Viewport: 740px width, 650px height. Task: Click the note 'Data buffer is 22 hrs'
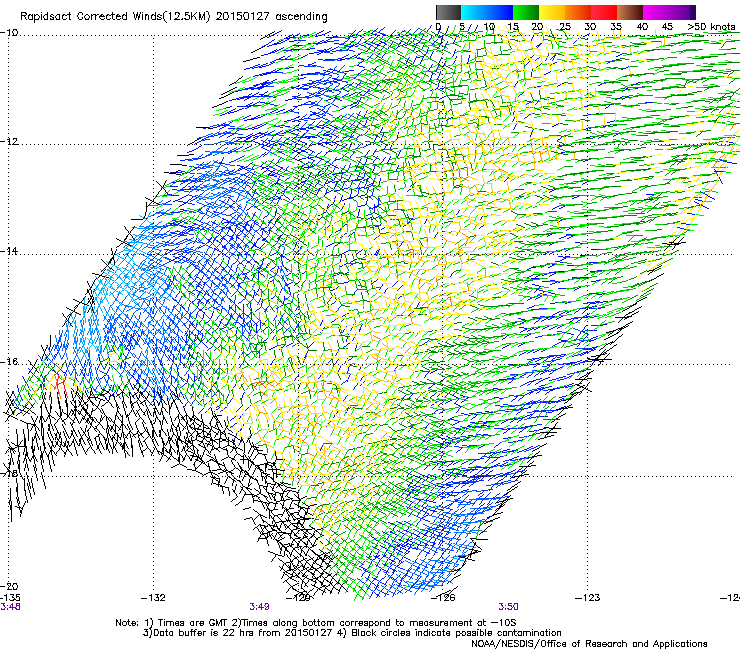[x=204, y=633]
